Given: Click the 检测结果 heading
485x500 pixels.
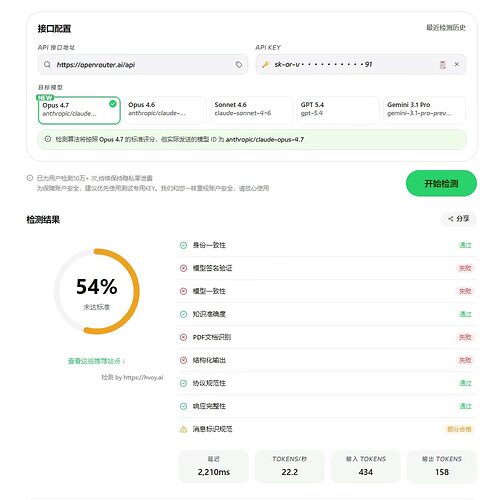Looking at the screenshot, I should click(x=43, y=220).
